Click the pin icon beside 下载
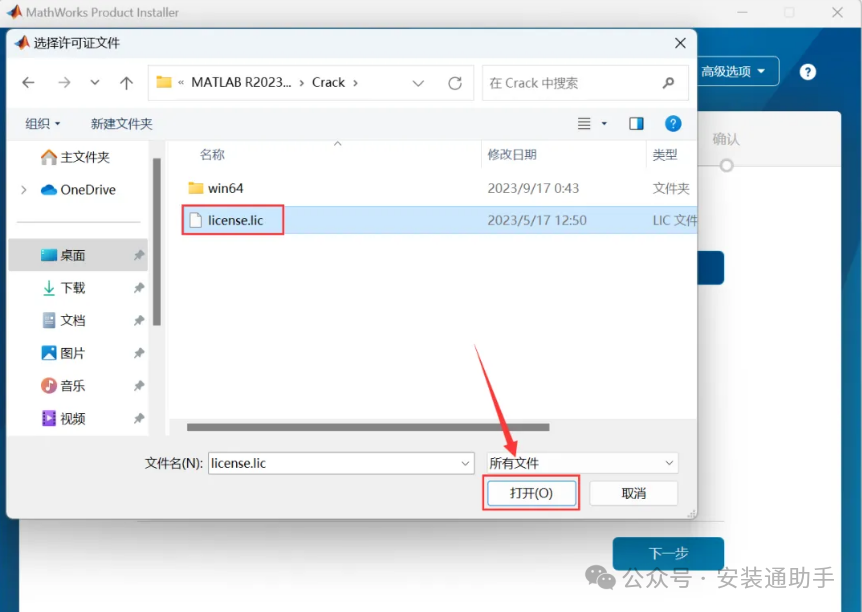This screenshot has height=612, width=862. 139,288
